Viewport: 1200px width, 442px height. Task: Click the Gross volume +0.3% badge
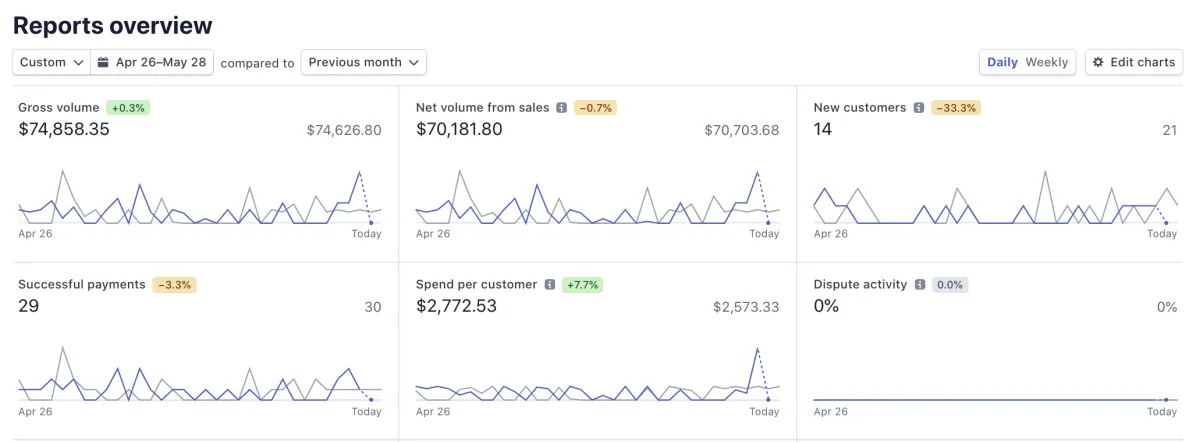click(128, 108)
